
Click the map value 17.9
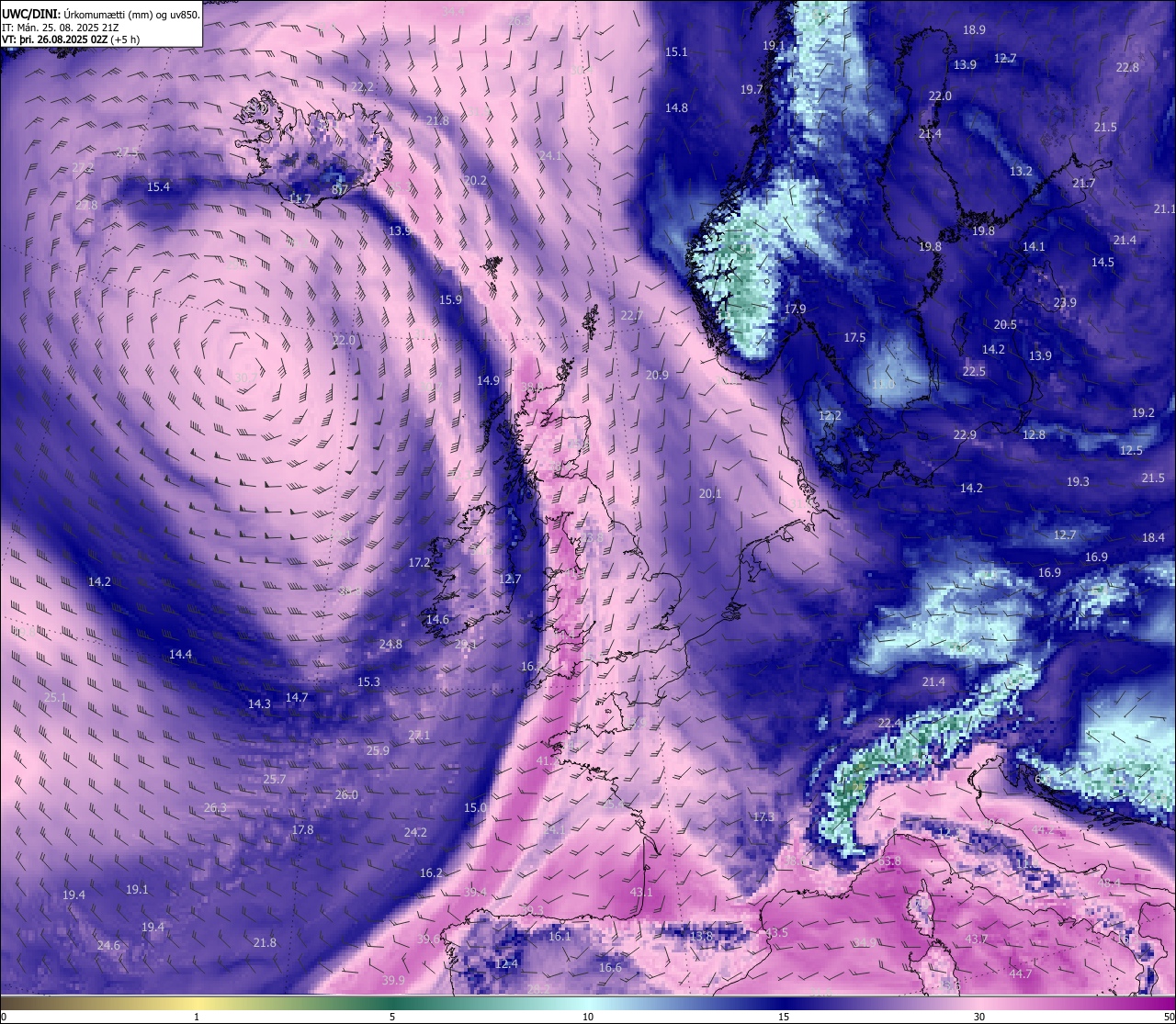795,309
